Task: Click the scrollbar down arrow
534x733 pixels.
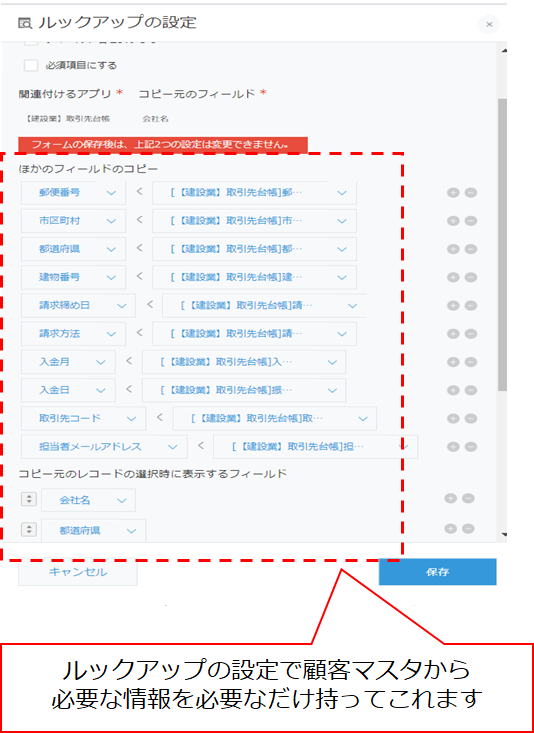Action: 504,534
